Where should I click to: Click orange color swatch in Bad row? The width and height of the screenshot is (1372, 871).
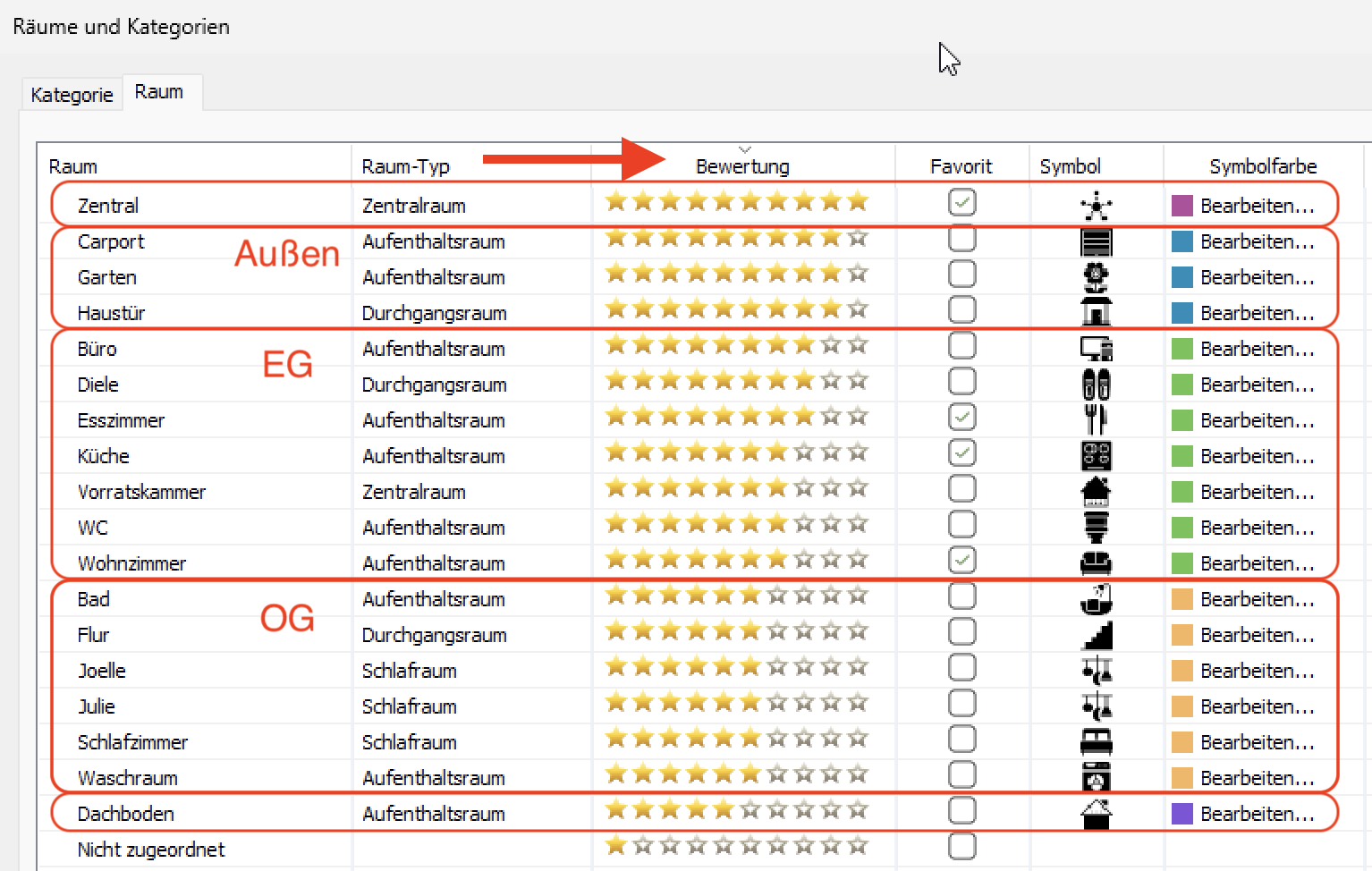pyautogui.click(x=1182, y=599)
